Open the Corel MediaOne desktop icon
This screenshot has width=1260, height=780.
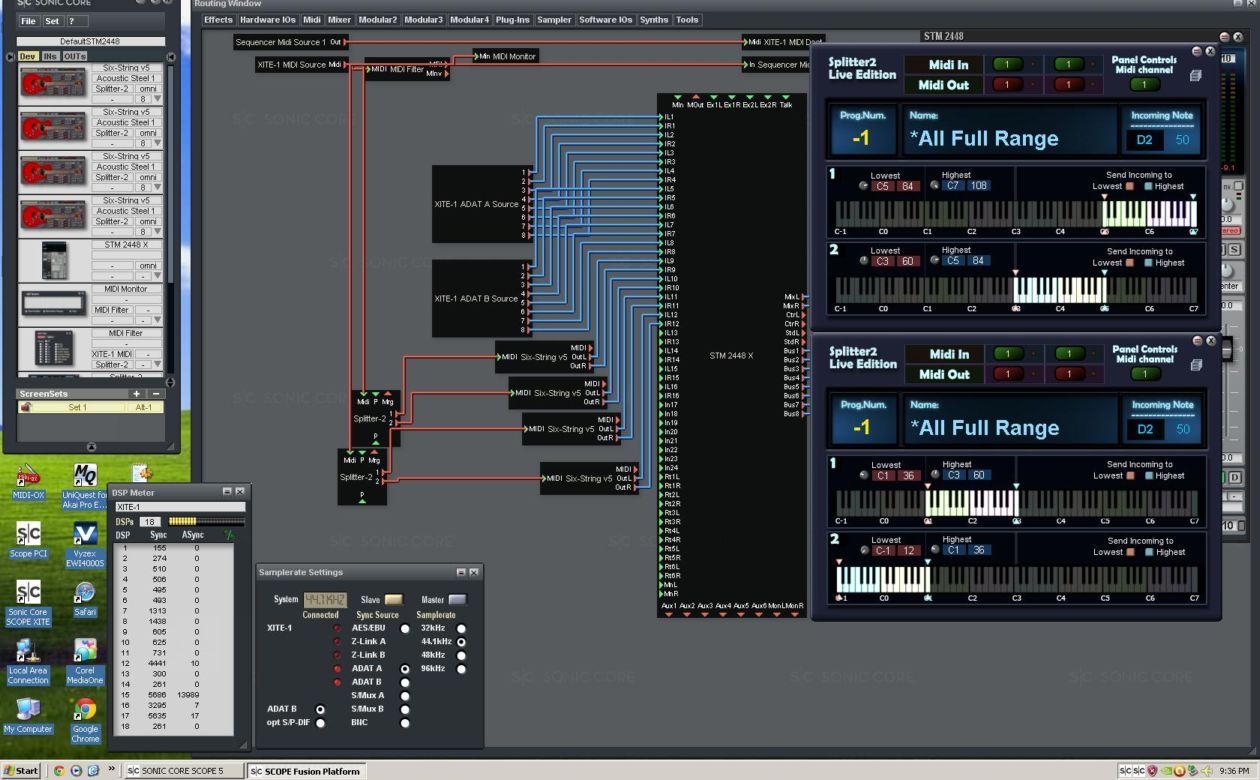(85, 661)
